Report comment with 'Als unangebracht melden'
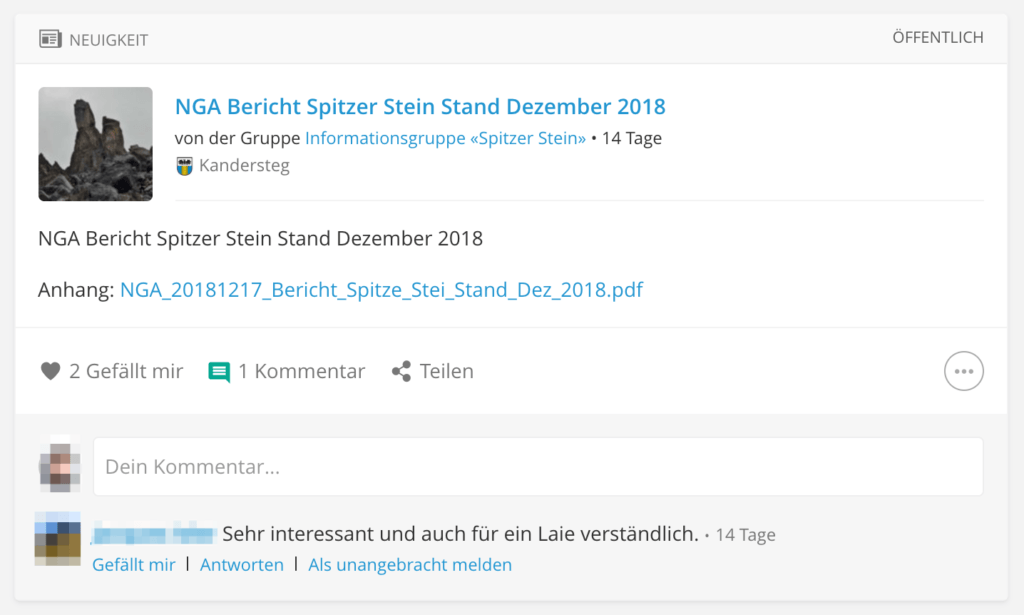 tap(410, 565)
